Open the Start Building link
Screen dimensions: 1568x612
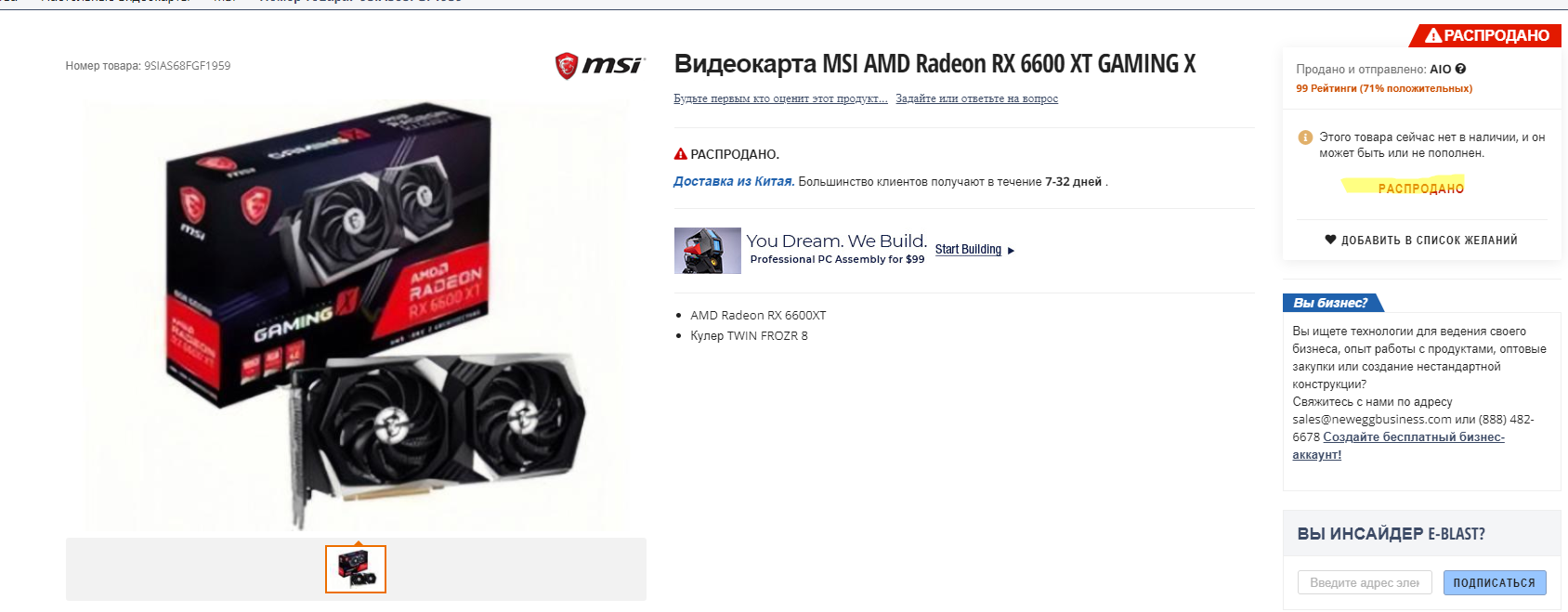pos(968,250)
